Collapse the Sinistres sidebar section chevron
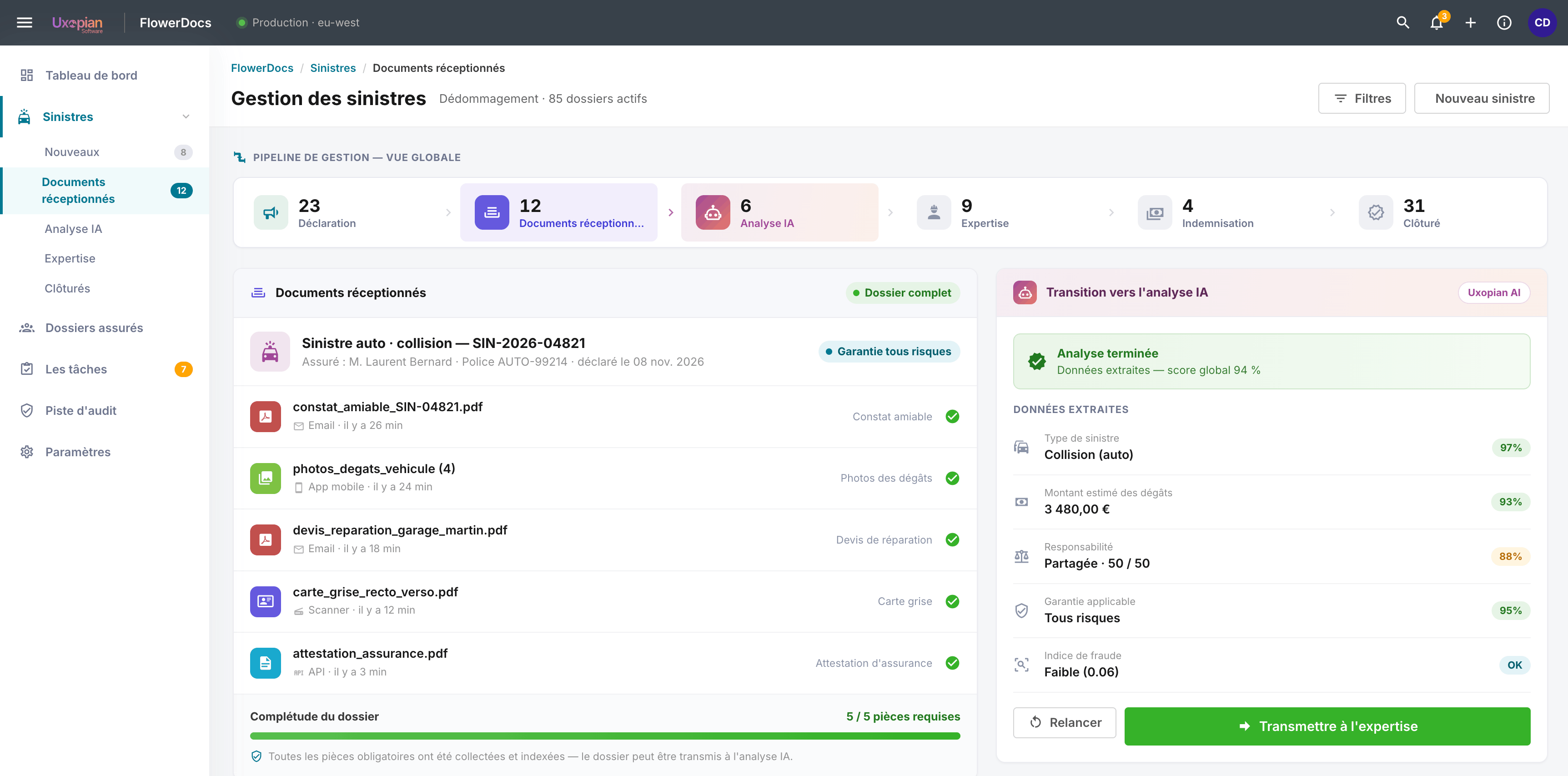This screenshot has height=776, width=1568. pos(186,117)
